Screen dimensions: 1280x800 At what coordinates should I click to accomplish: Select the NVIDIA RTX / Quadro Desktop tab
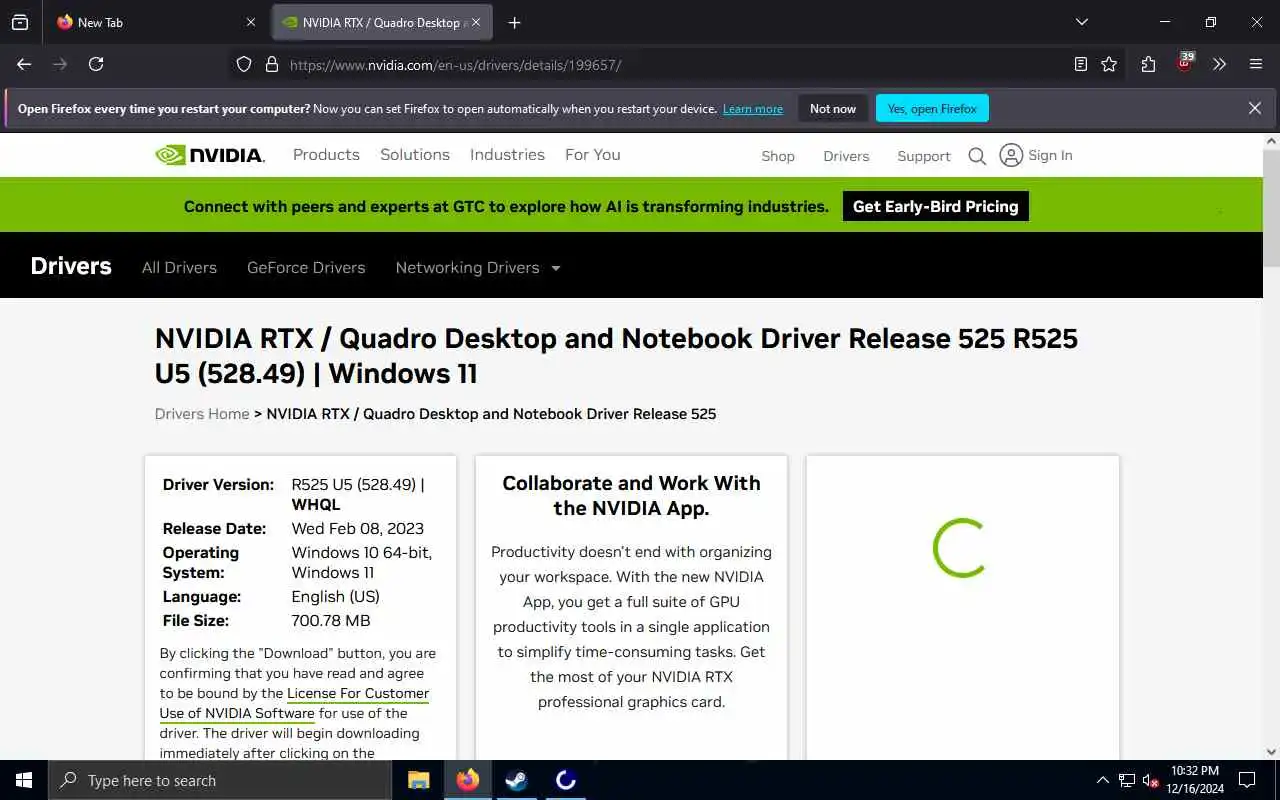point(381,22)
